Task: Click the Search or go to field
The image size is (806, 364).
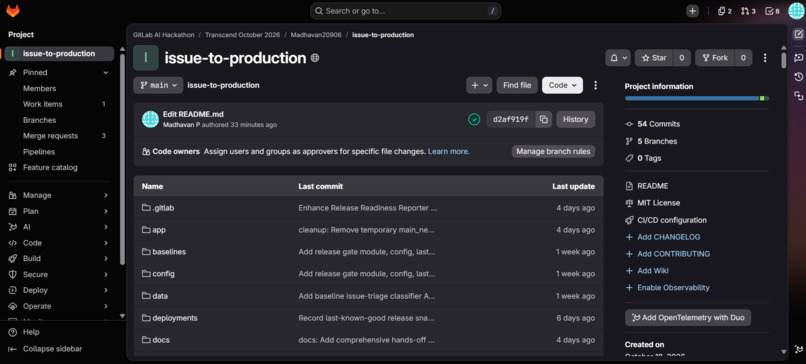Action: pyautogui.click(x=406, y=11)
